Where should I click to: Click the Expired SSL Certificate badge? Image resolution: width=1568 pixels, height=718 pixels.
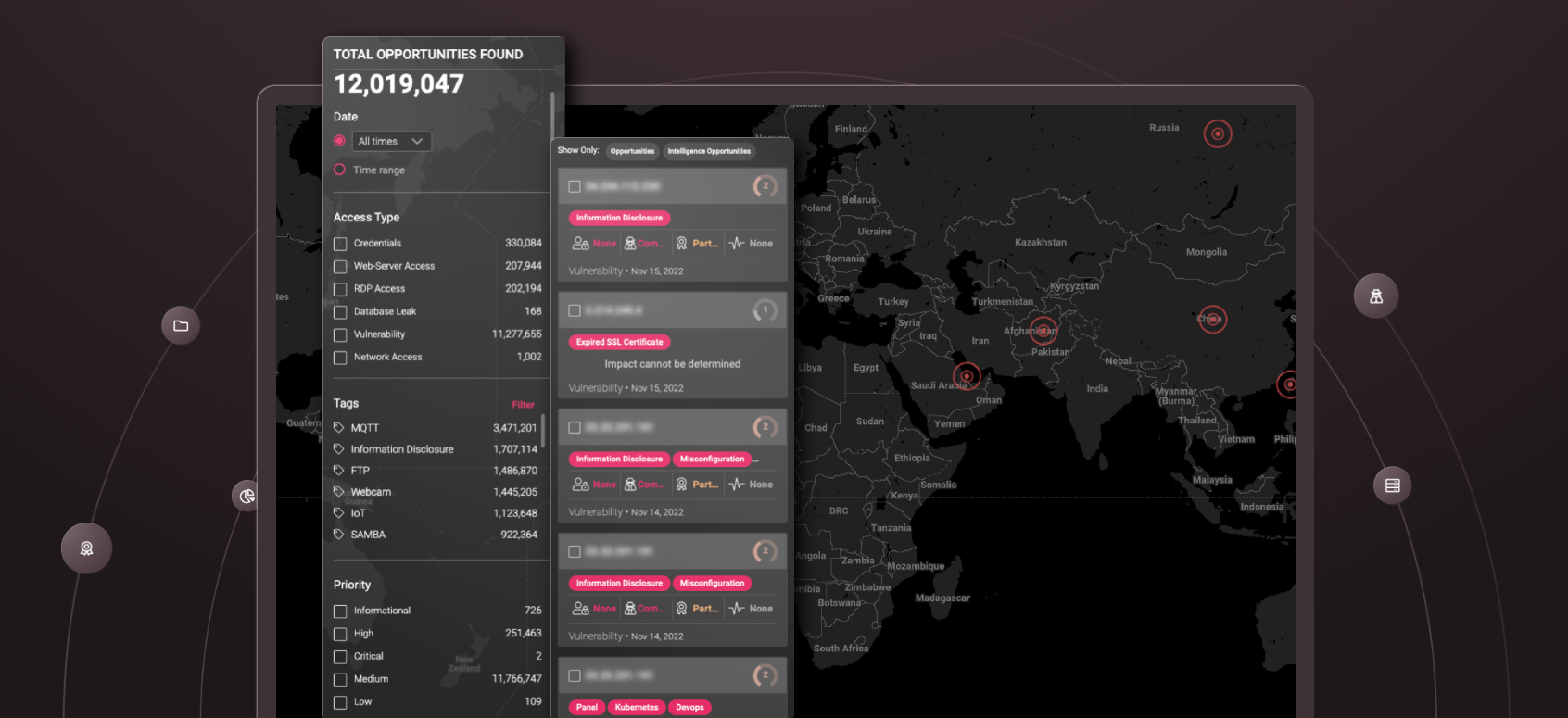coord(619,342)
